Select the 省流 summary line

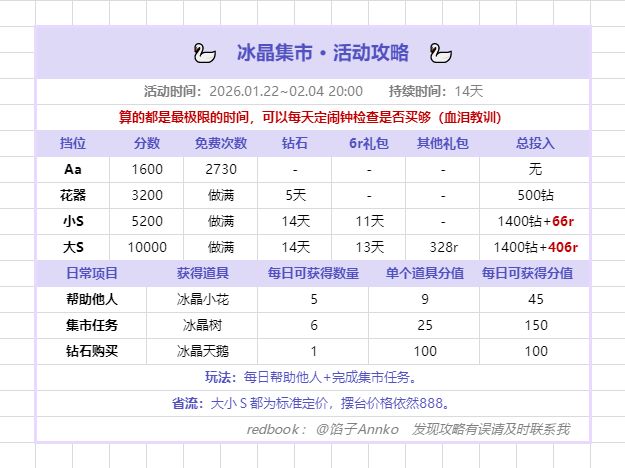tap(311, 403)
